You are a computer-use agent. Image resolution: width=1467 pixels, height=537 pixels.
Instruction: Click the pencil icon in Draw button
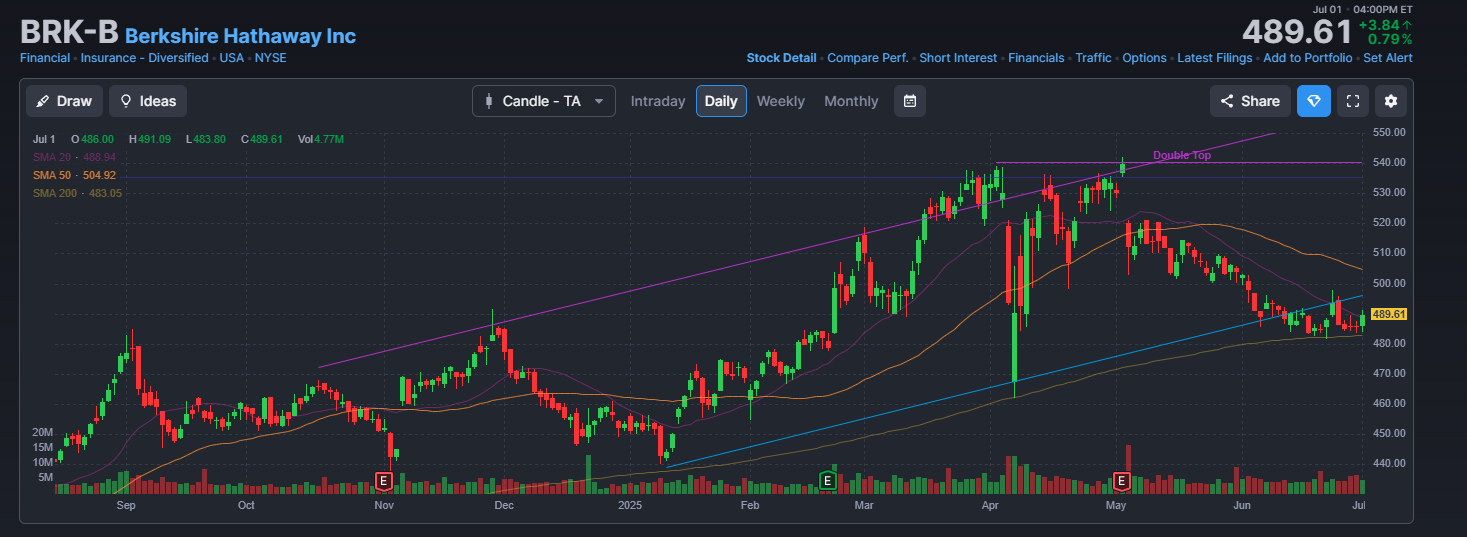[44, 101]
